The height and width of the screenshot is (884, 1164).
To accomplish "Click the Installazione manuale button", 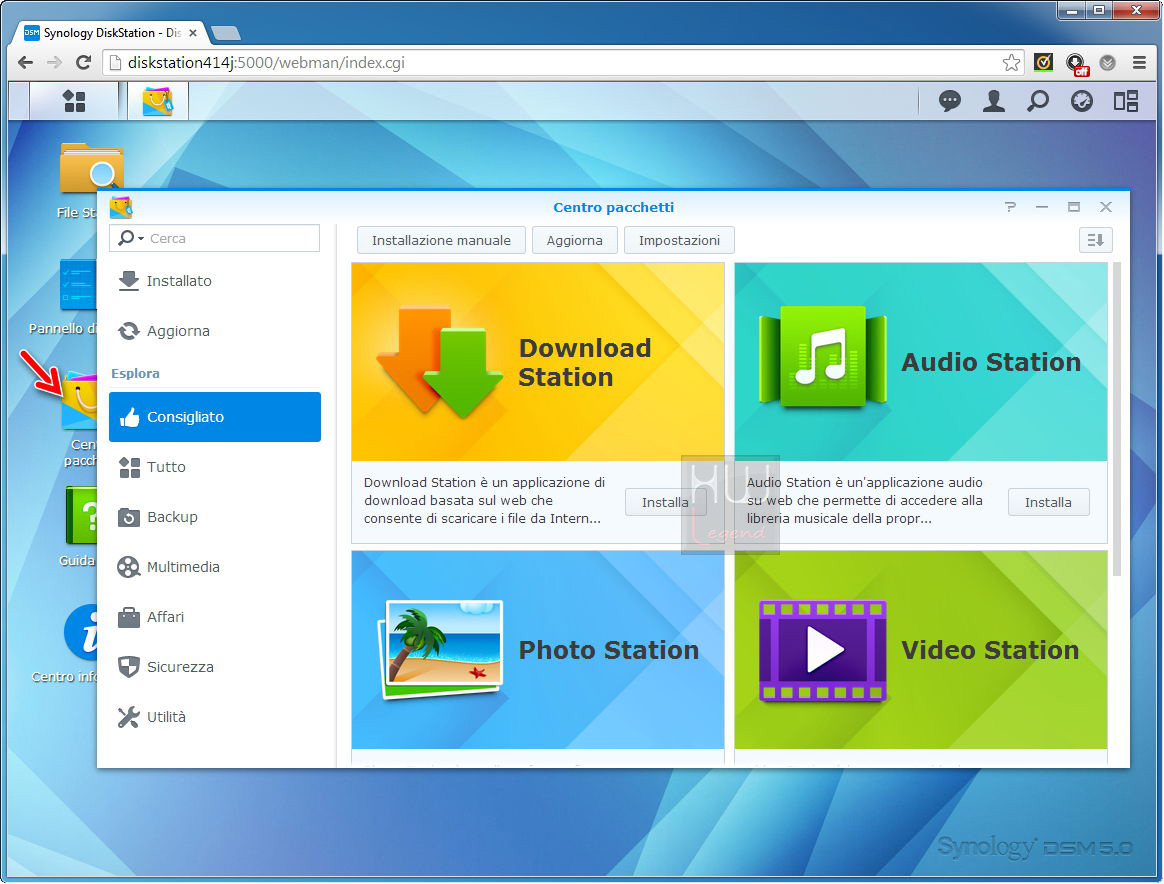I will click(x=441, y=240).
